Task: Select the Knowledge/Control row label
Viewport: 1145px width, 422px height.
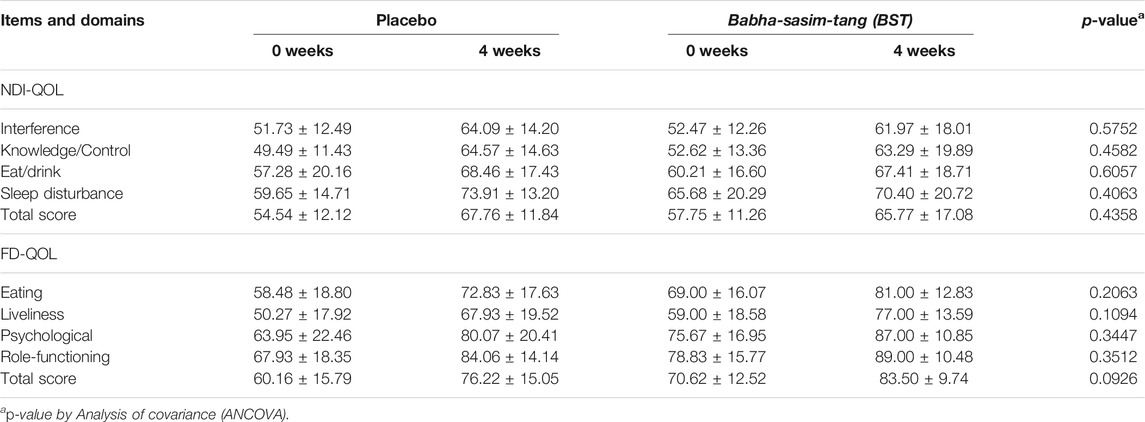Action: [66, 150]
